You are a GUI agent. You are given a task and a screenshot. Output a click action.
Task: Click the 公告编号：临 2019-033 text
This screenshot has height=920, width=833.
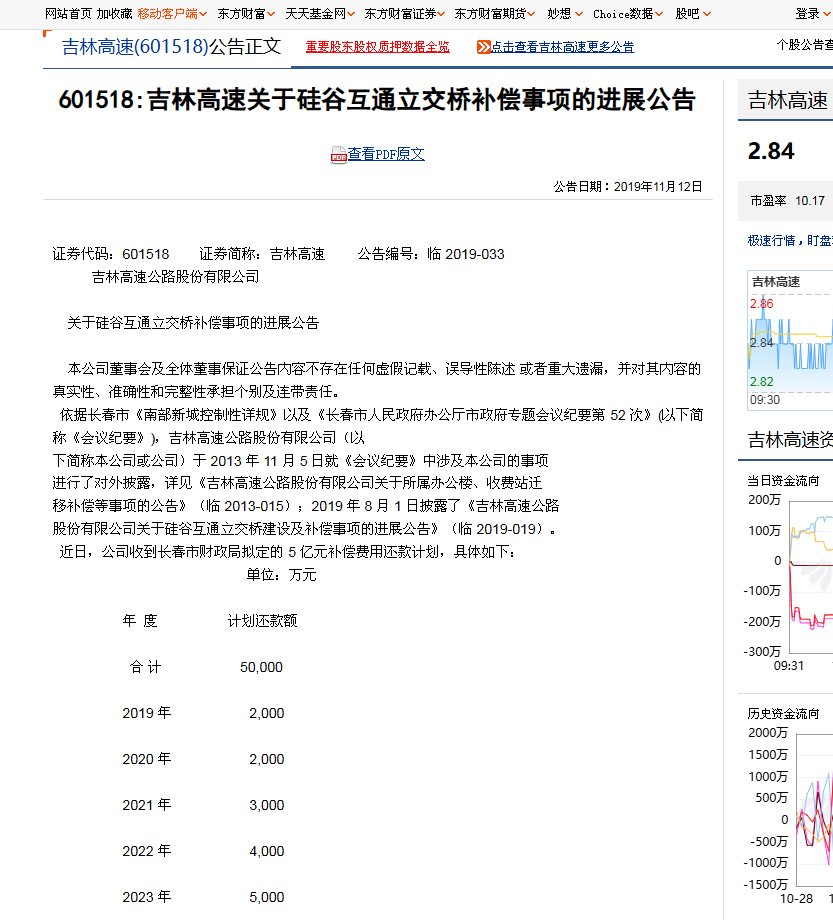[x=431, y=254]
